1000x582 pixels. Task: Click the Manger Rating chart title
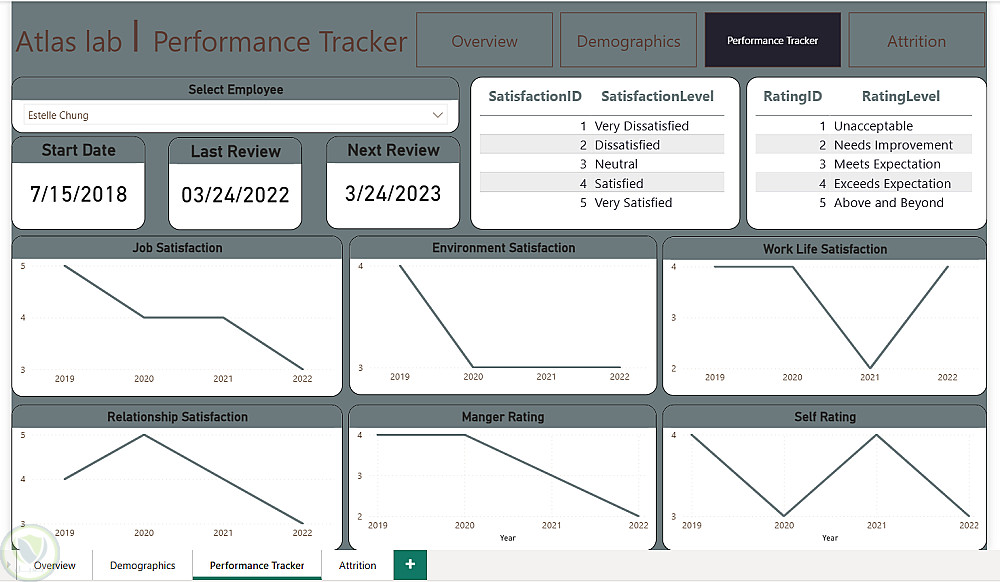503,417
